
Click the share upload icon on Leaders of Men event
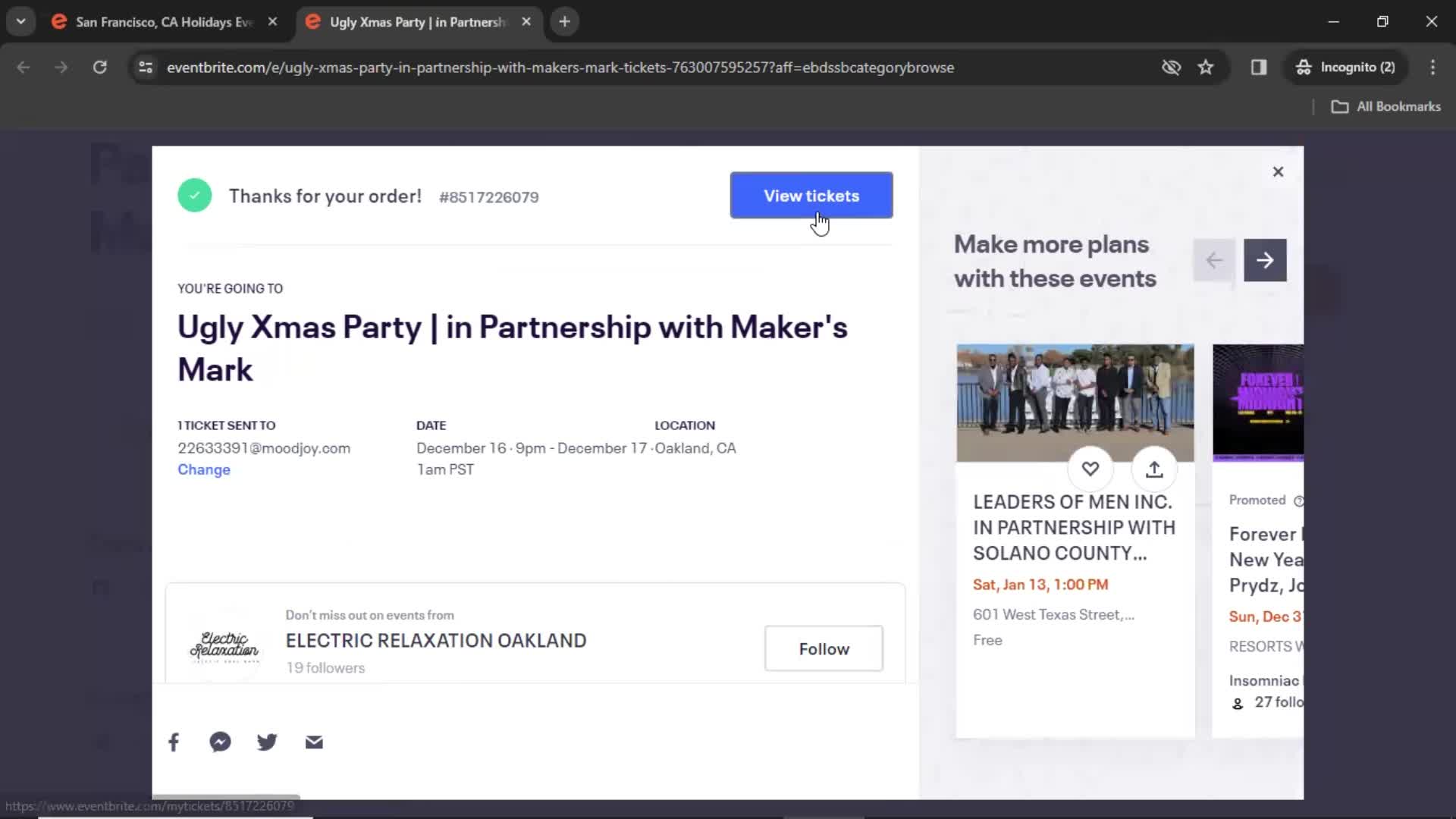1153,468
